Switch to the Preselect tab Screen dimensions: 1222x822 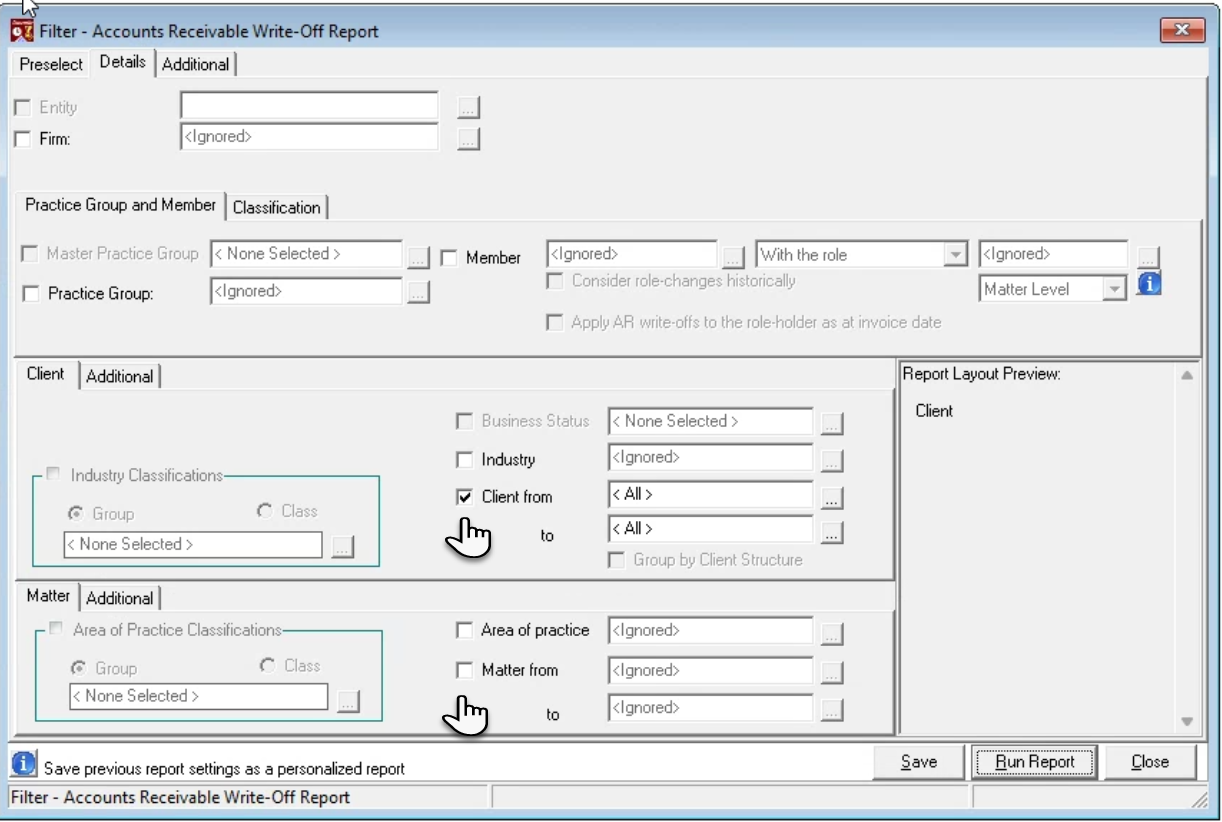pyautogui.click(x=51, y=64)
